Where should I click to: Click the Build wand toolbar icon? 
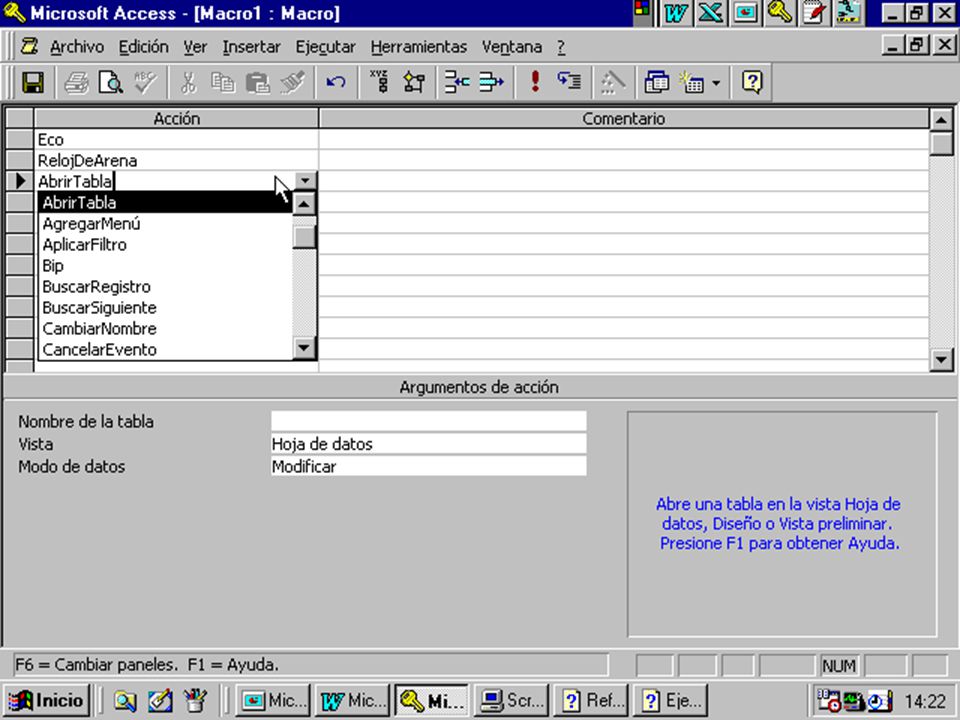coord(613,82)
